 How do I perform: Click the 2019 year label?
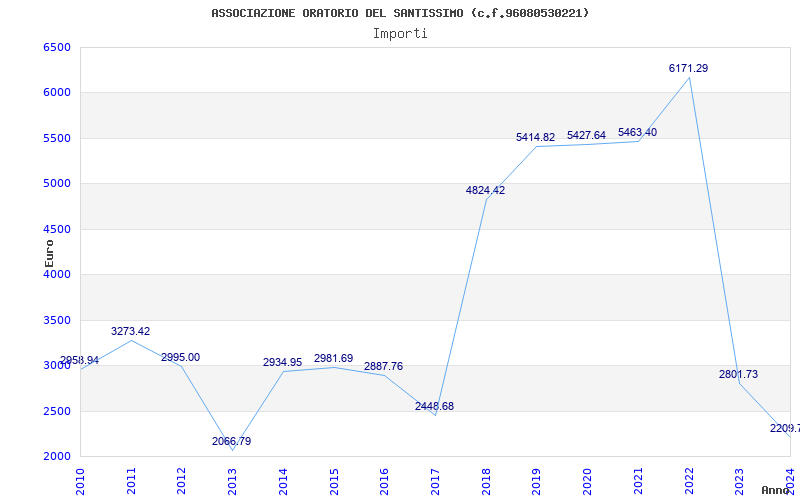536,481
